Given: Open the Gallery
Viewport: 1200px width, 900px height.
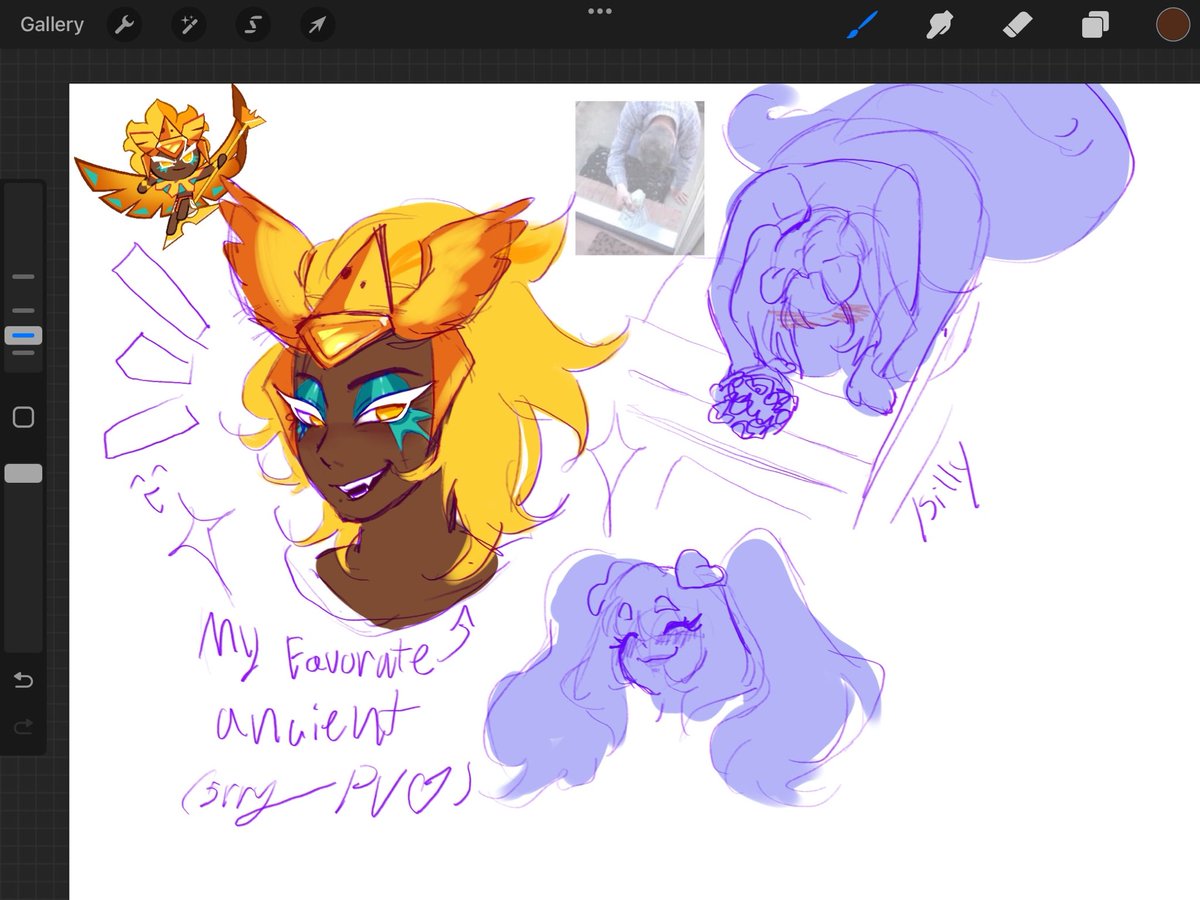Looking at the screenshot, I should 52,25.
